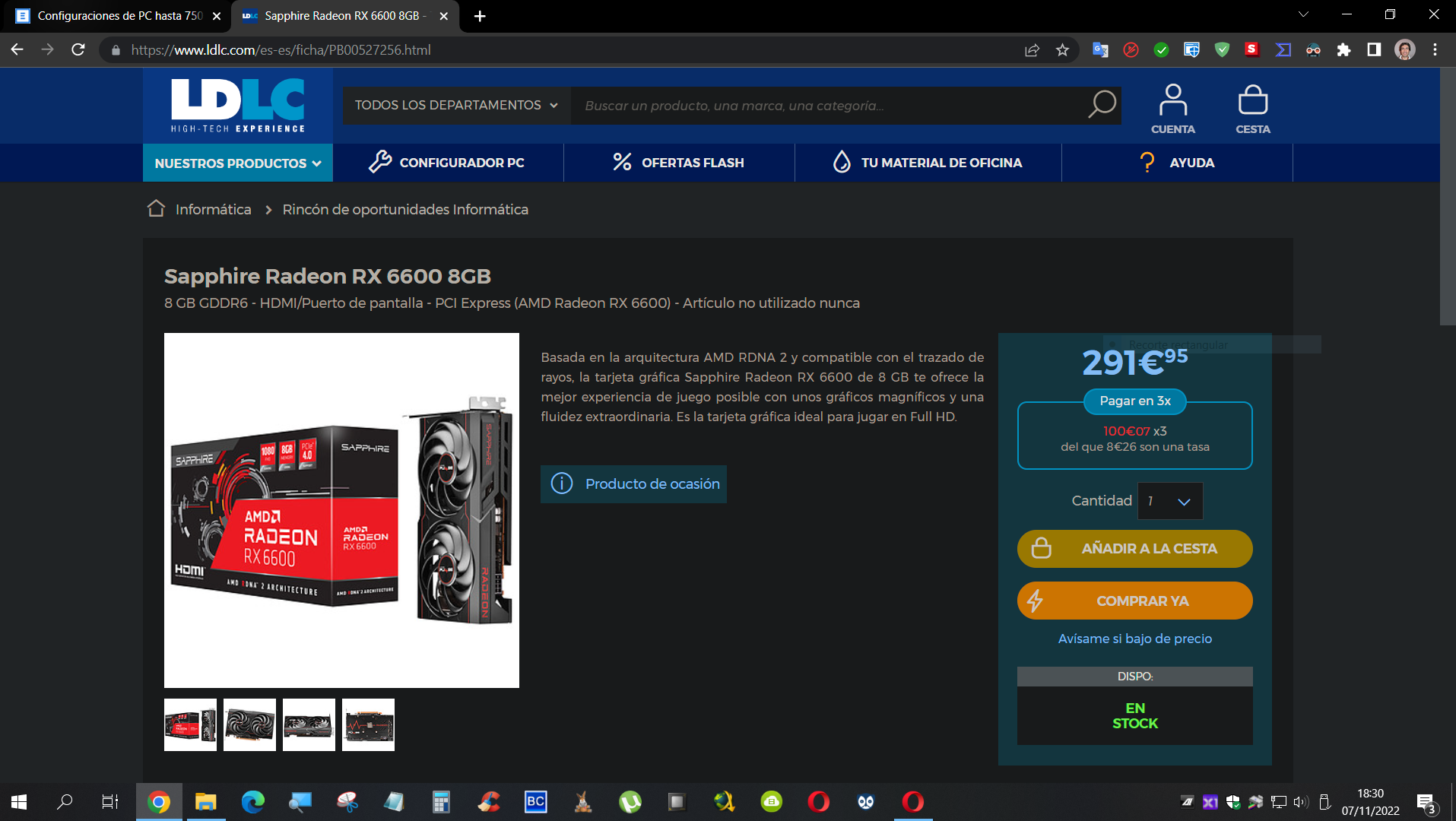The height and width of the screenshot is (821, 1456).
Task: Click the Añadir a la cesta button
Action: (1134, 549)
